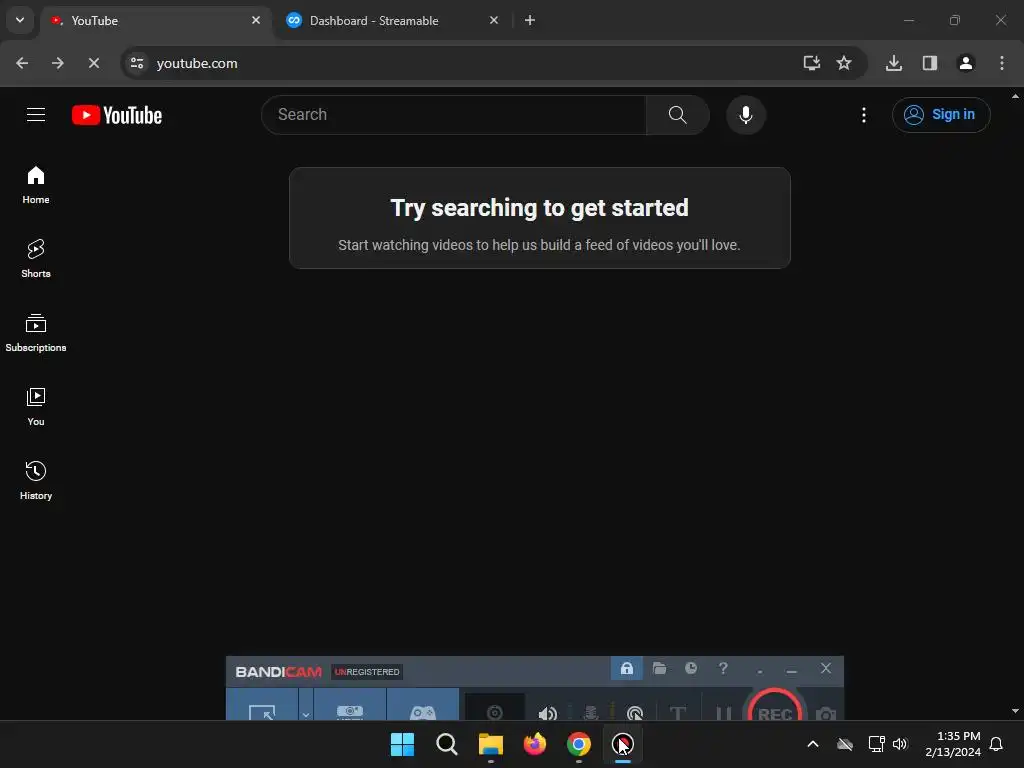Open a new browser tab
1024x768 pixels.
pyautogui.click(x=530, y=20)
